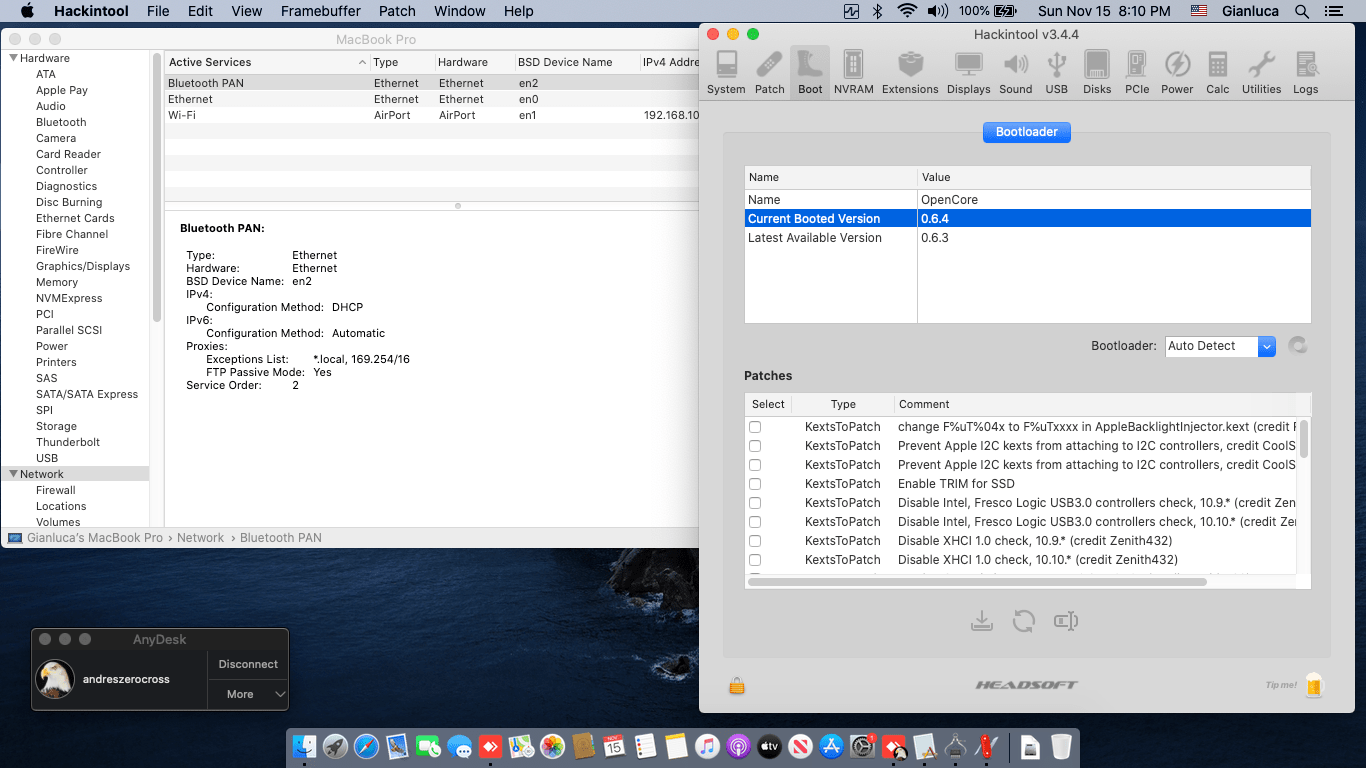Click the patches list horizontal scrollbar
Screen dimensions: 1366x768
tap(1020, 582)
